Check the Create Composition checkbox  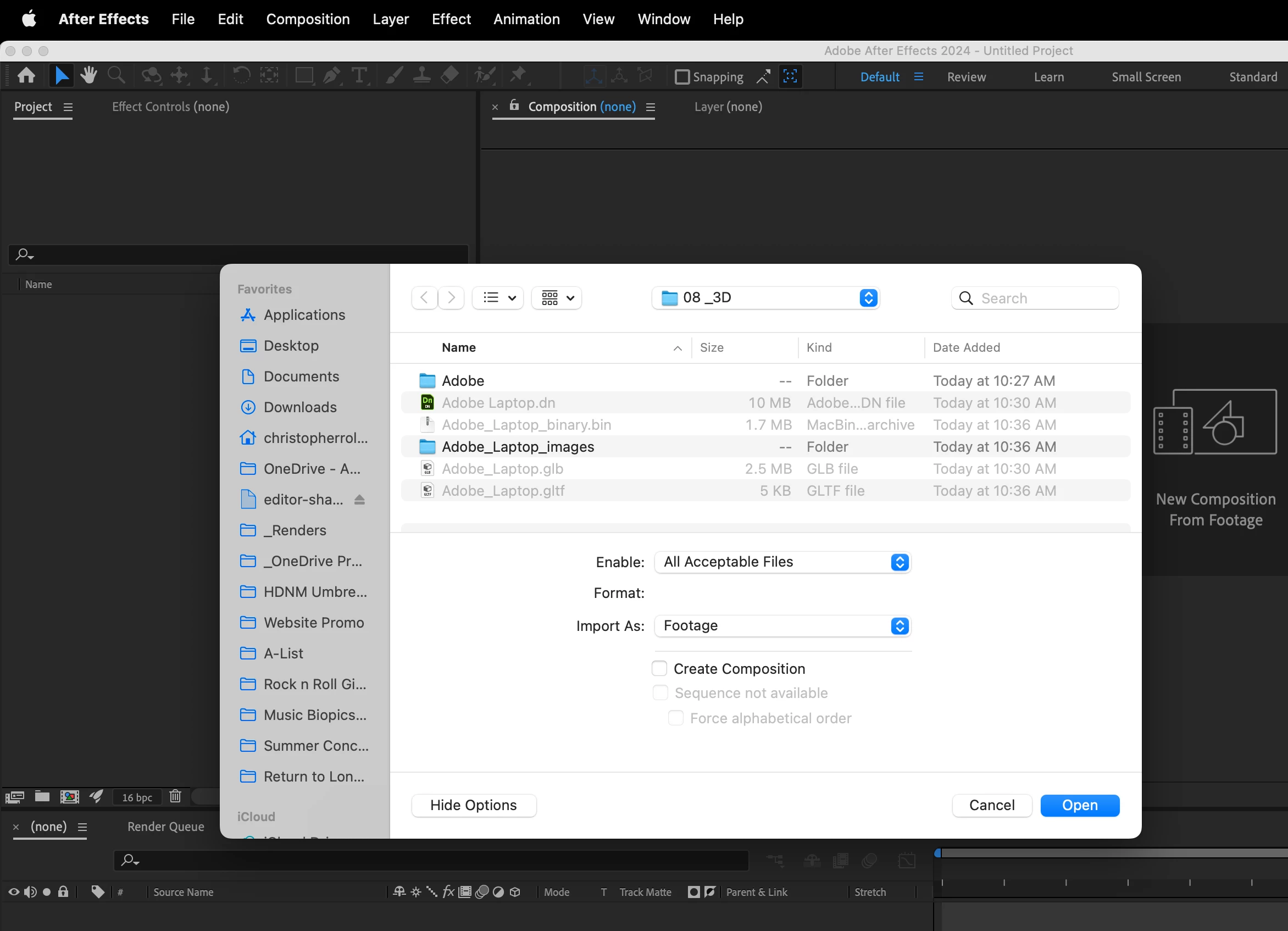659,668
